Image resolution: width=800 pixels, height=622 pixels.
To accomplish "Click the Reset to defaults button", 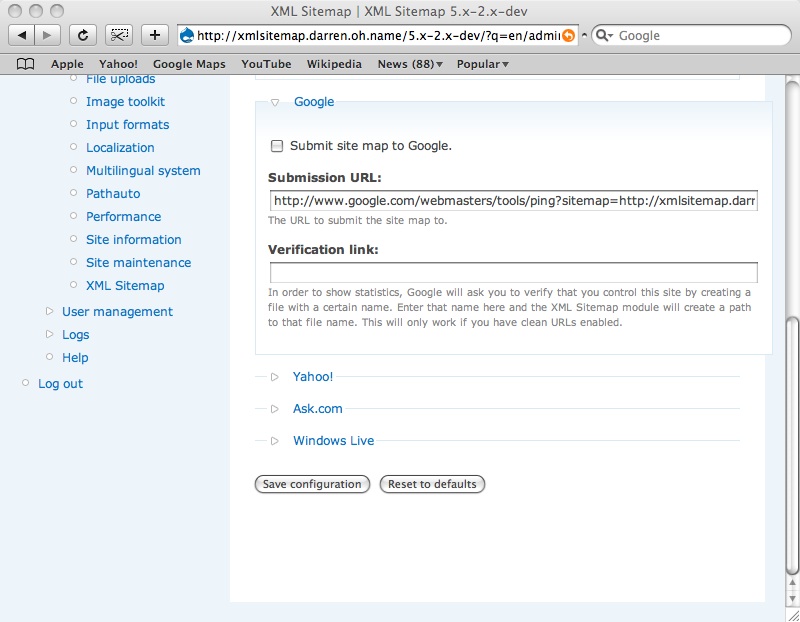I will 432,484.
